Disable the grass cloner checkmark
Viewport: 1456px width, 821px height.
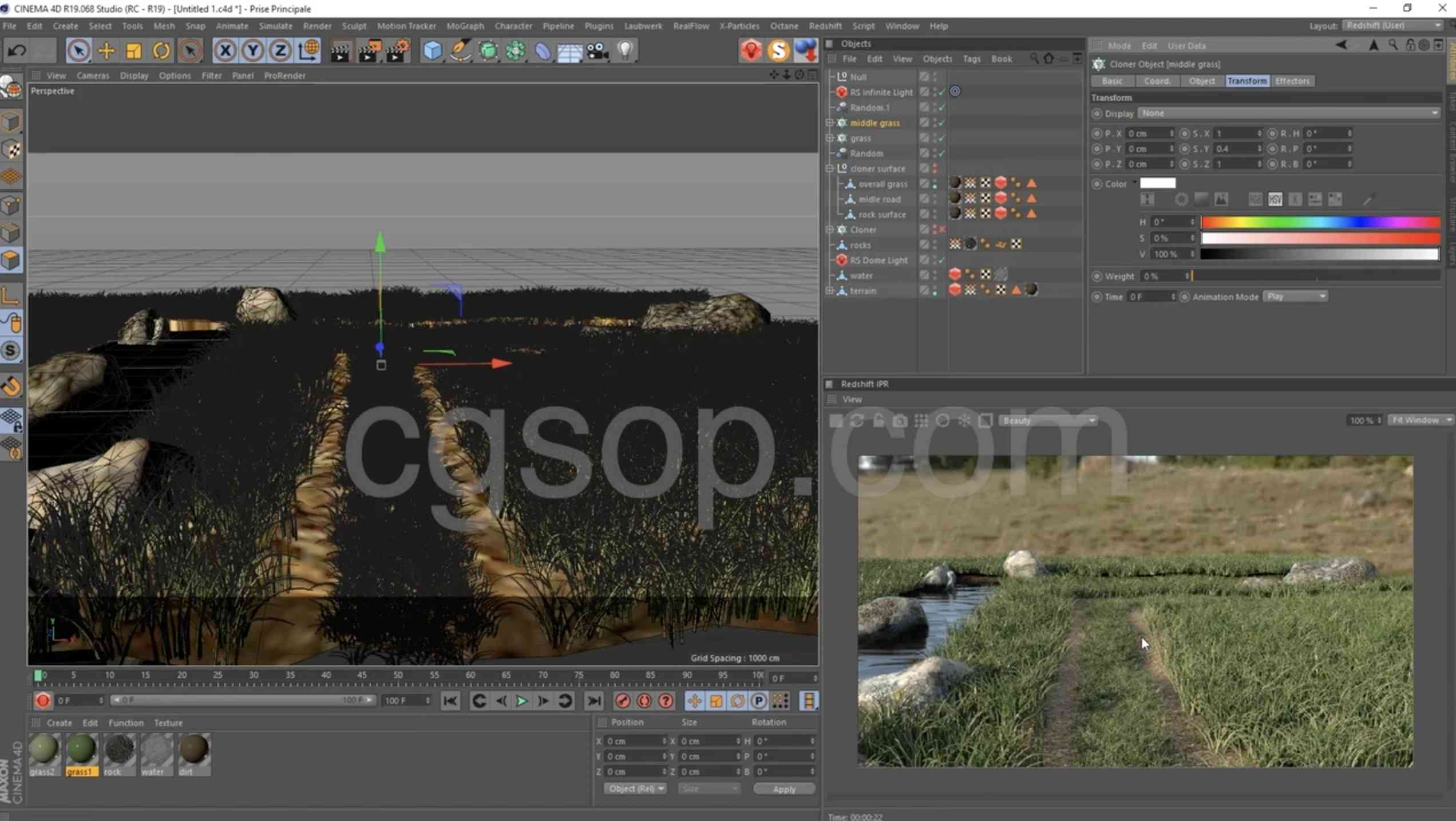(x=941, y=138)
